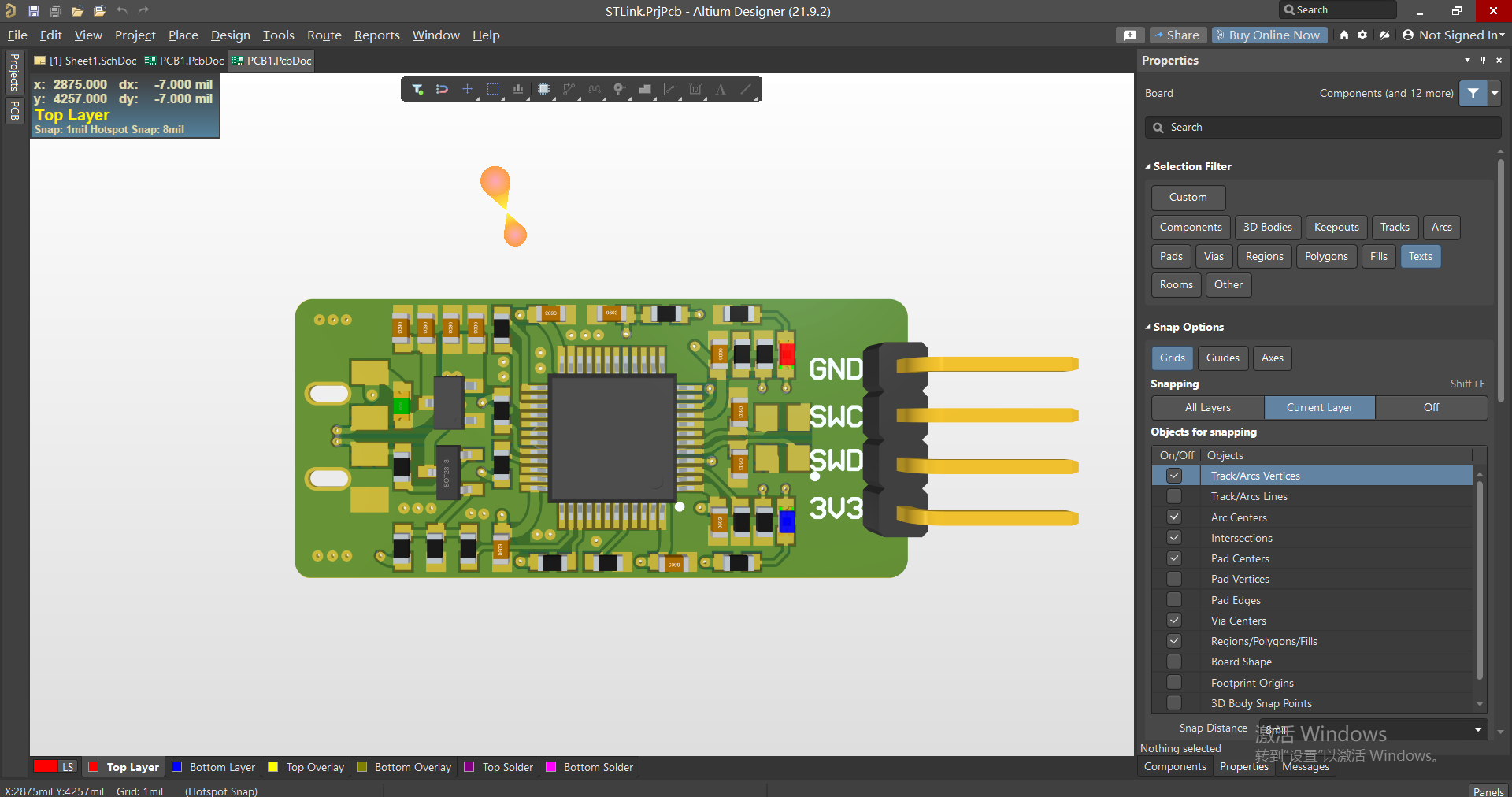Image resolution: width=1512 pixels, height=797 pixels.
Task: Click the Align objects bar-chart tool
Action: point(518,90)
